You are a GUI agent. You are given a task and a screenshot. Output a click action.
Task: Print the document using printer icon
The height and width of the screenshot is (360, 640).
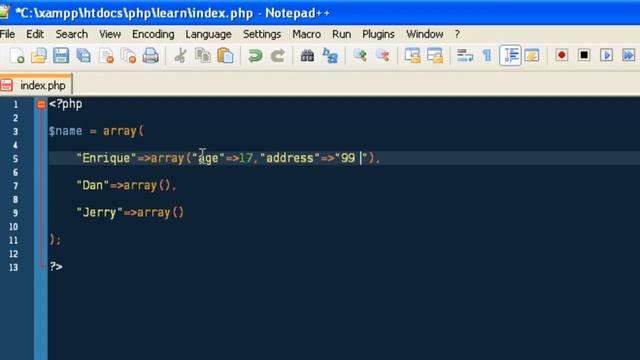click(151, 56)
